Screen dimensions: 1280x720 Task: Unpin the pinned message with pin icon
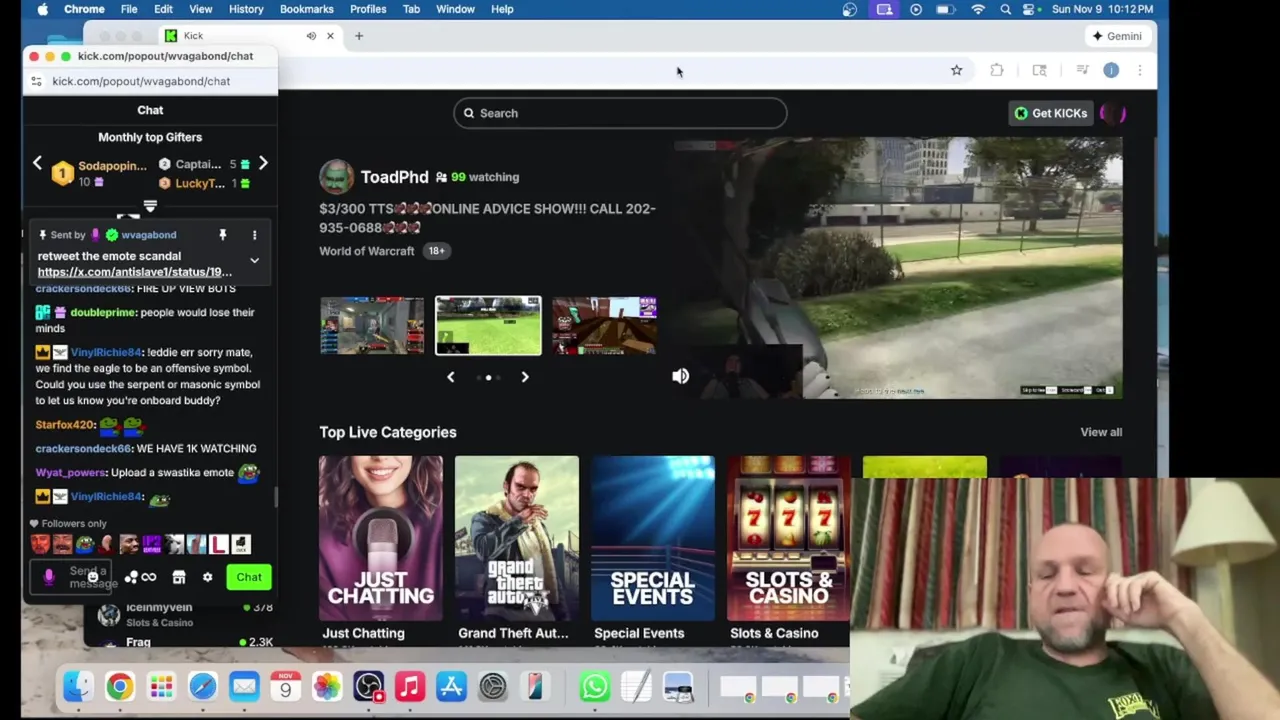coord(223,235)
